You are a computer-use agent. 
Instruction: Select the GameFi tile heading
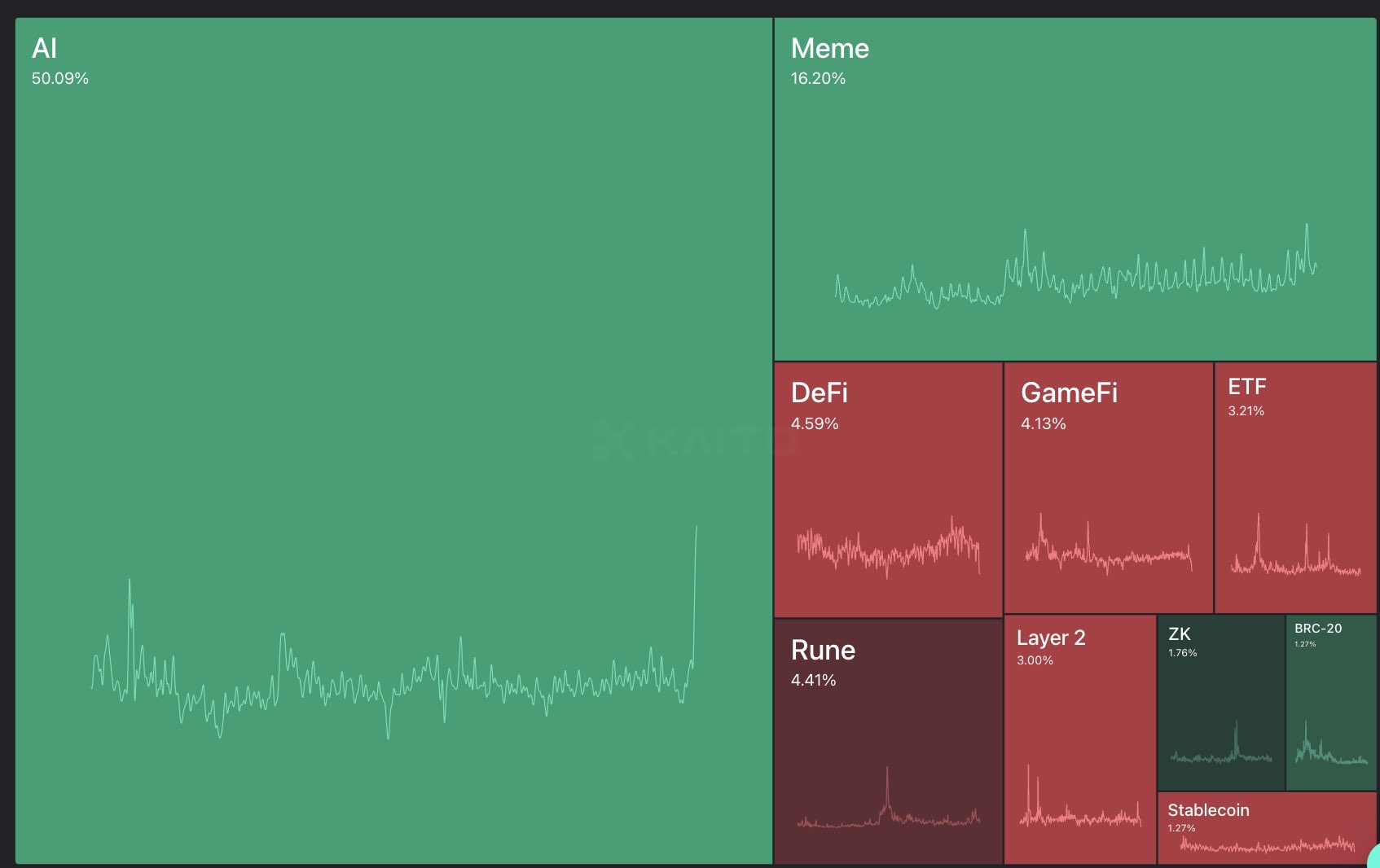[1069, 393]
